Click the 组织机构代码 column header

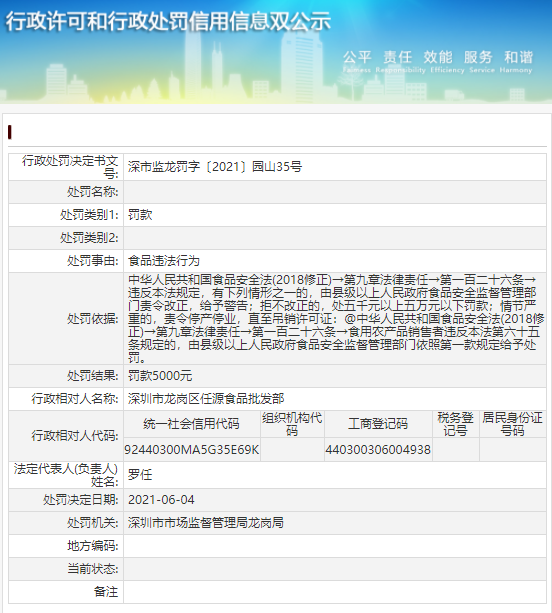point(292,424)
